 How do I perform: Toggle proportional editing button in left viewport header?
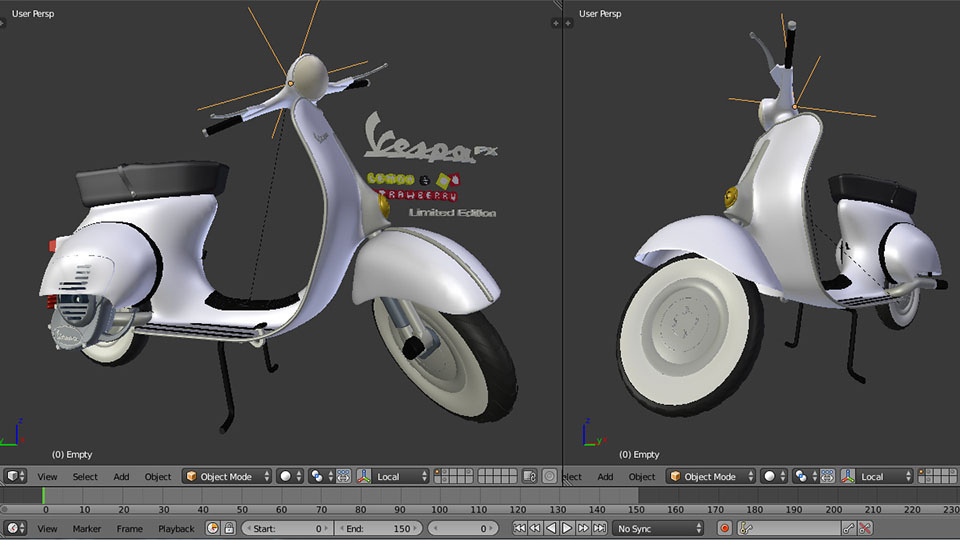tap(550, 476)
